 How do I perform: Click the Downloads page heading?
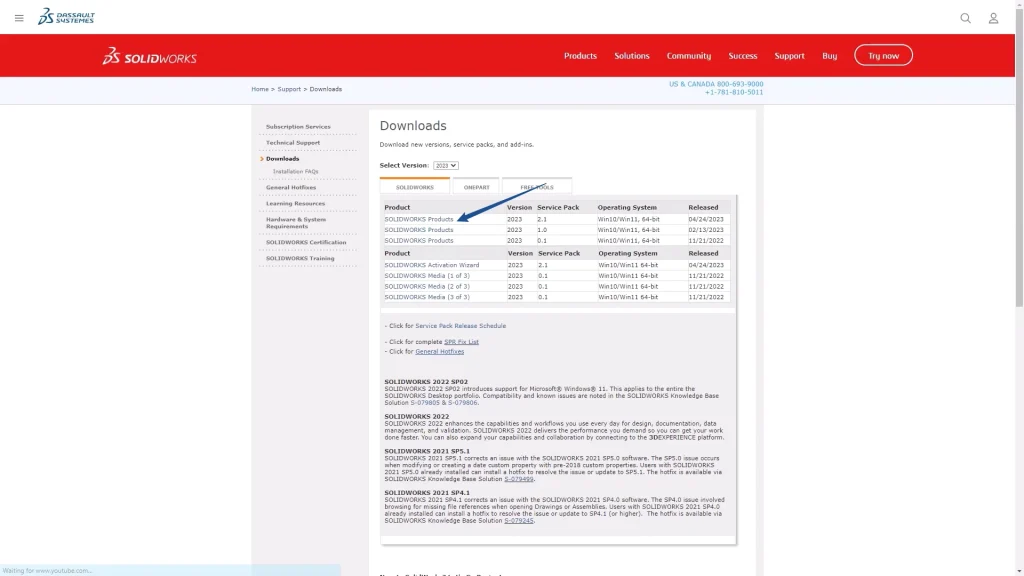pos(413,125)
